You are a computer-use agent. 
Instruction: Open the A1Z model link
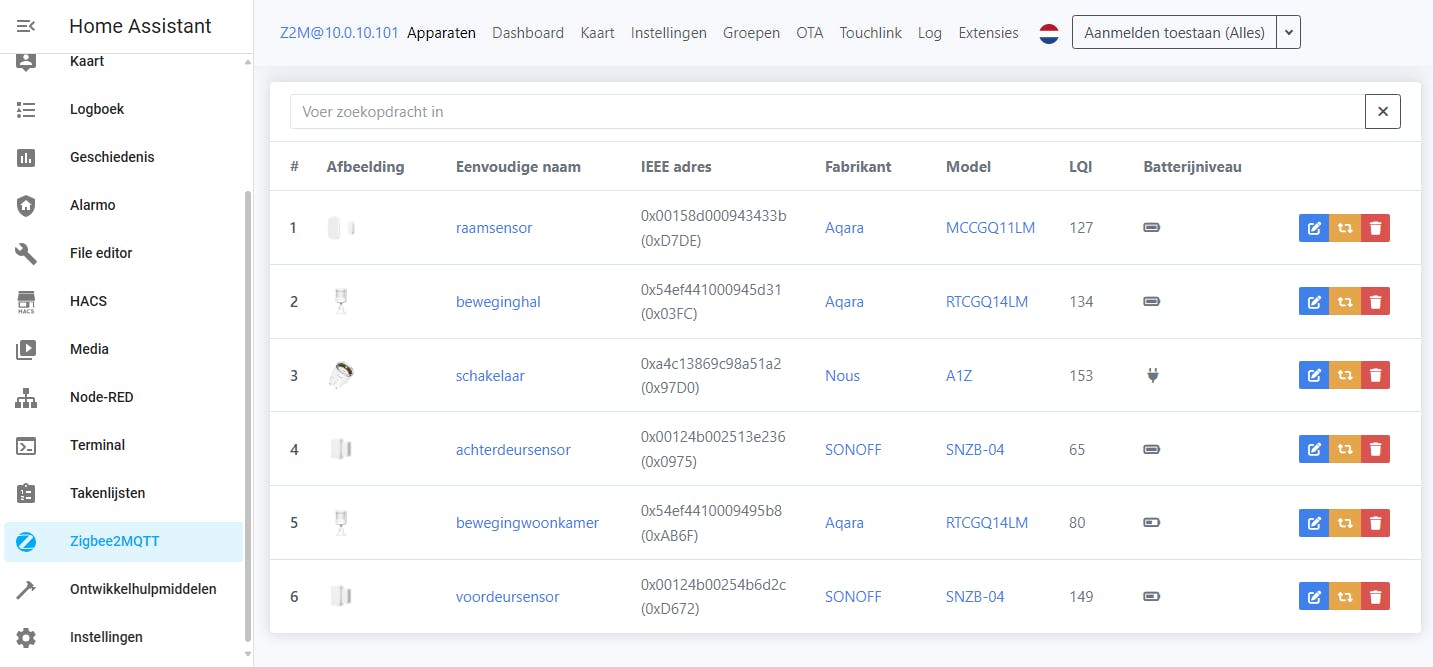[x=959, y=376]
